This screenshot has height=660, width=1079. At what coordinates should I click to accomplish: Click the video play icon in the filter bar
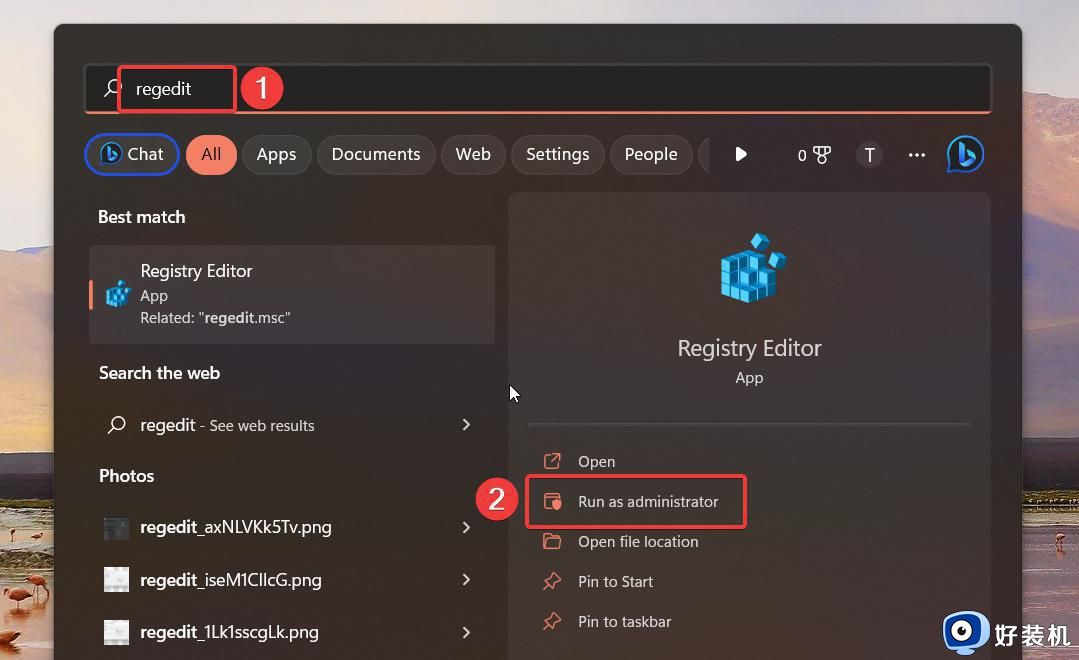[x=740, y=154]
